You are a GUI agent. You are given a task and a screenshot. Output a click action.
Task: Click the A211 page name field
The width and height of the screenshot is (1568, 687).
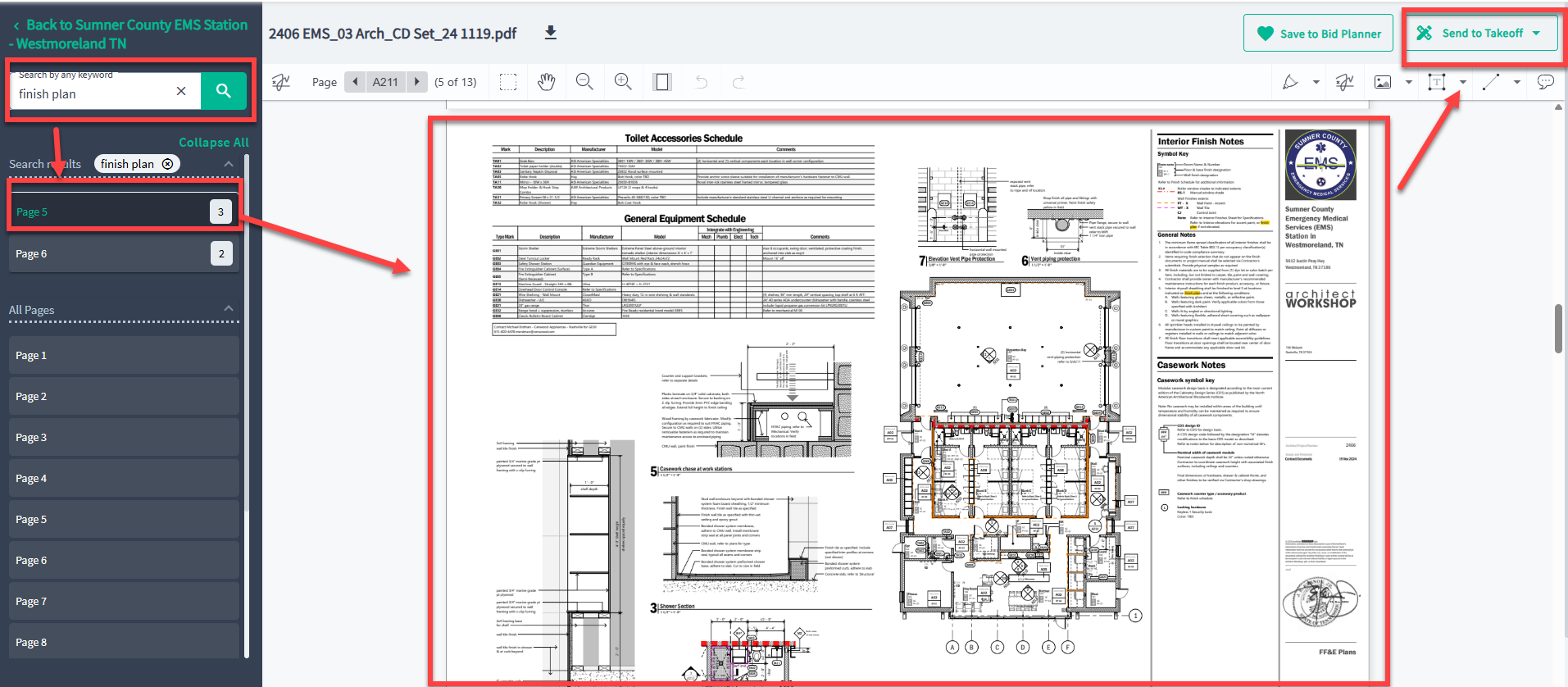pyautogui.click(x=385, y=82)
